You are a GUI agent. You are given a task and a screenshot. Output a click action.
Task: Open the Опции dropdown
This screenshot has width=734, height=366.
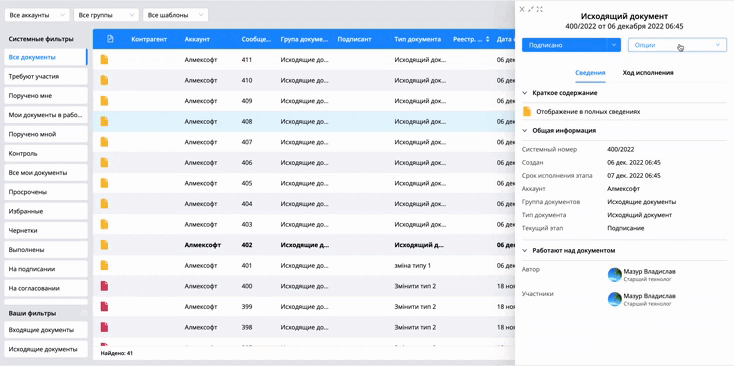677,45
